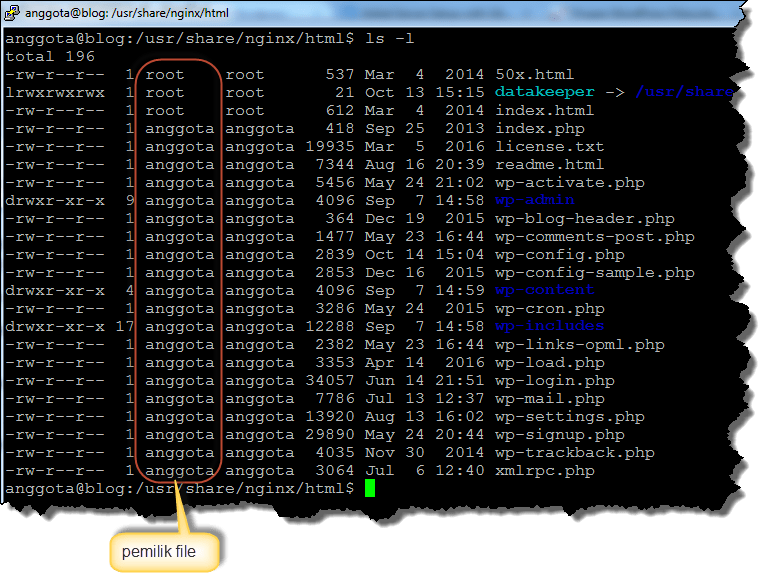Select the file name 50x.html
773x581 pixels.
pyautogui.click(x=534, y=74)
